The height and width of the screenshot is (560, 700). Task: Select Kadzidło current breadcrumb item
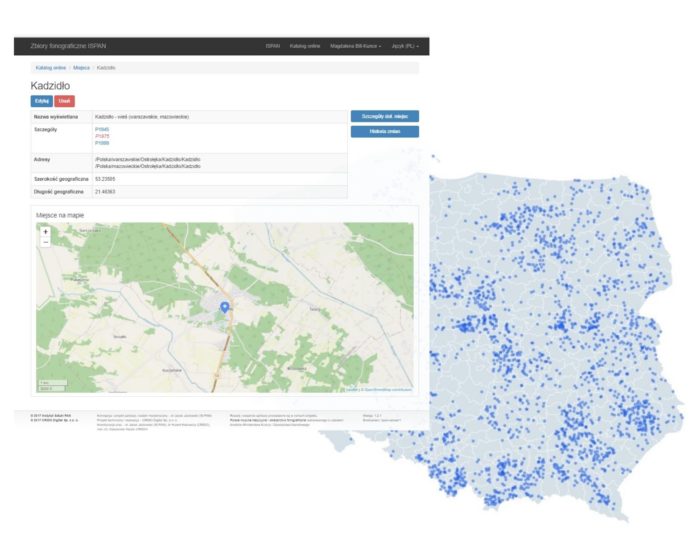coord(106,68)
